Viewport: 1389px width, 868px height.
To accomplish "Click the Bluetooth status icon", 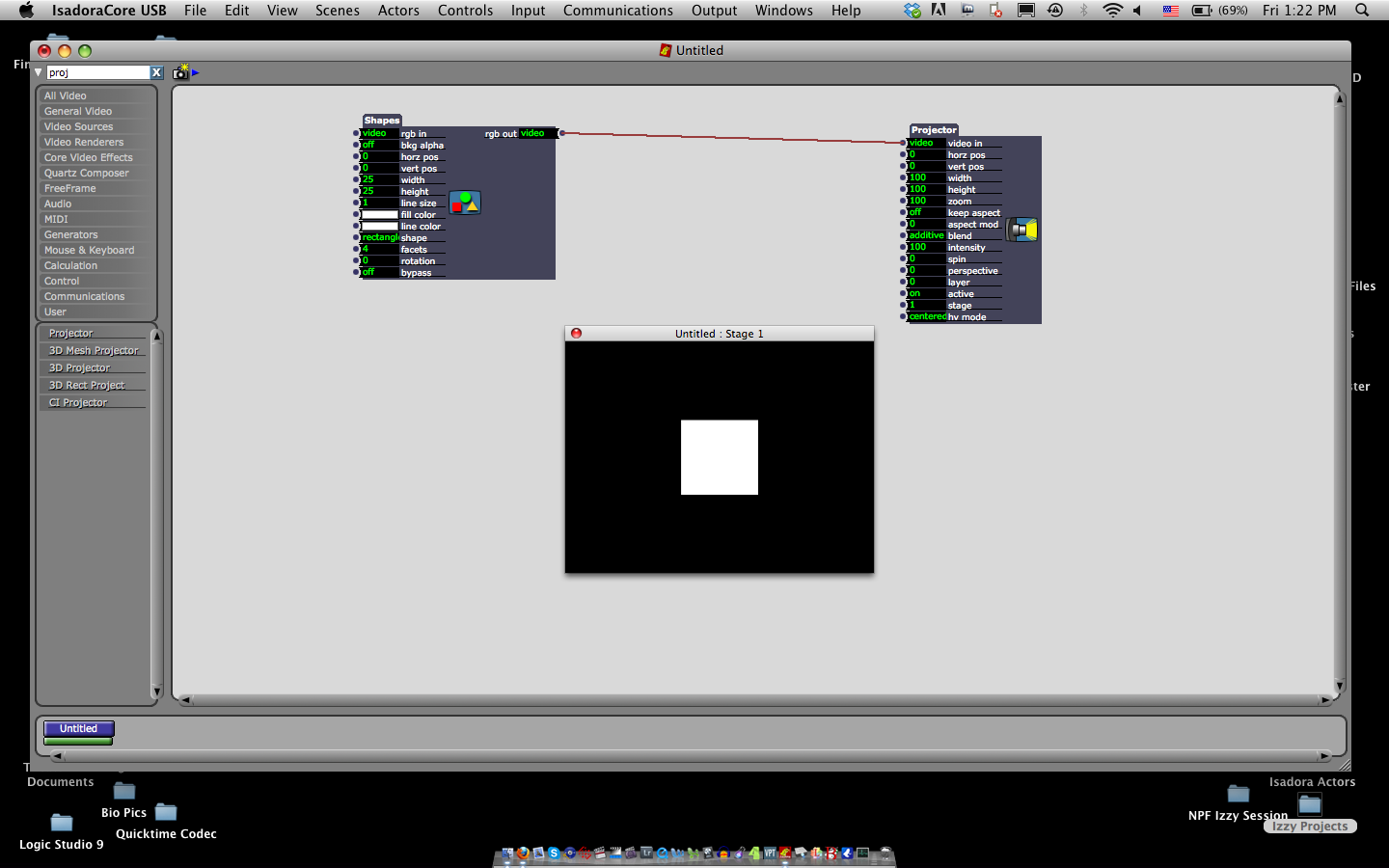I will point(1083,11).
